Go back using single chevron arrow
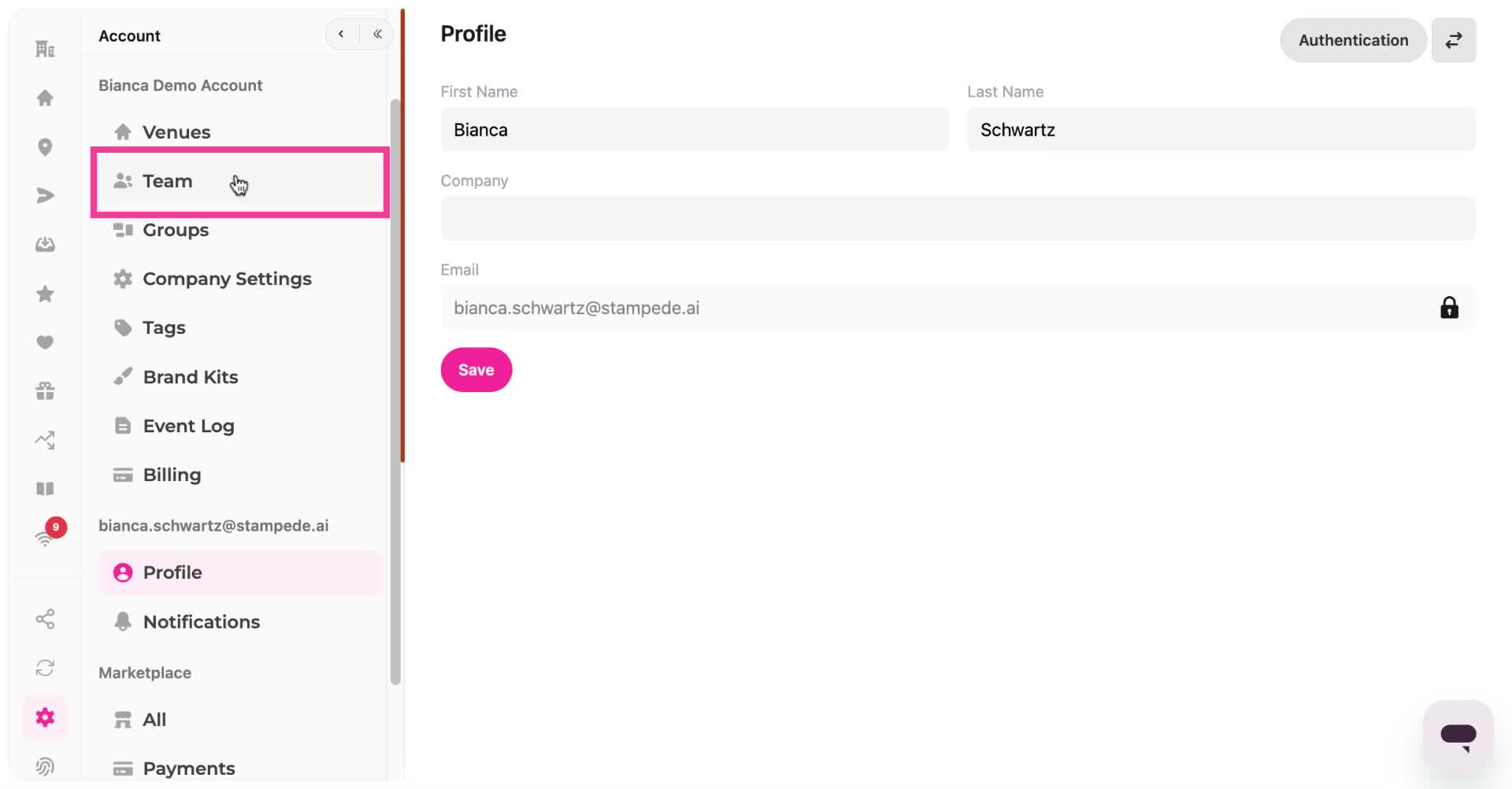Viewport: 1512px width, 789px height. click(341, 34)
